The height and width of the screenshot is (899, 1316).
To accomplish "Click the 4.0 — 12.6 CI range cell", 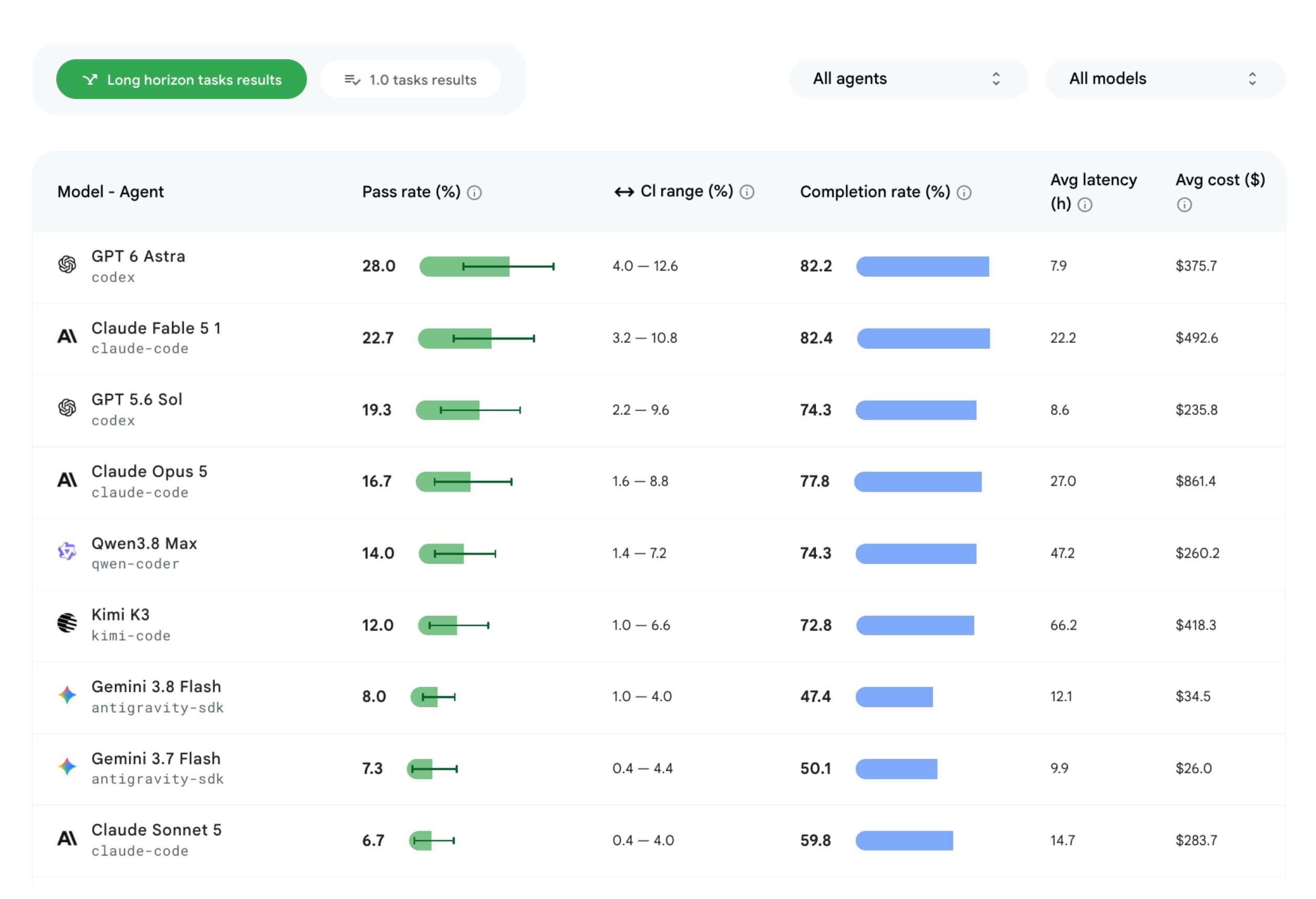I will [645, 266].
